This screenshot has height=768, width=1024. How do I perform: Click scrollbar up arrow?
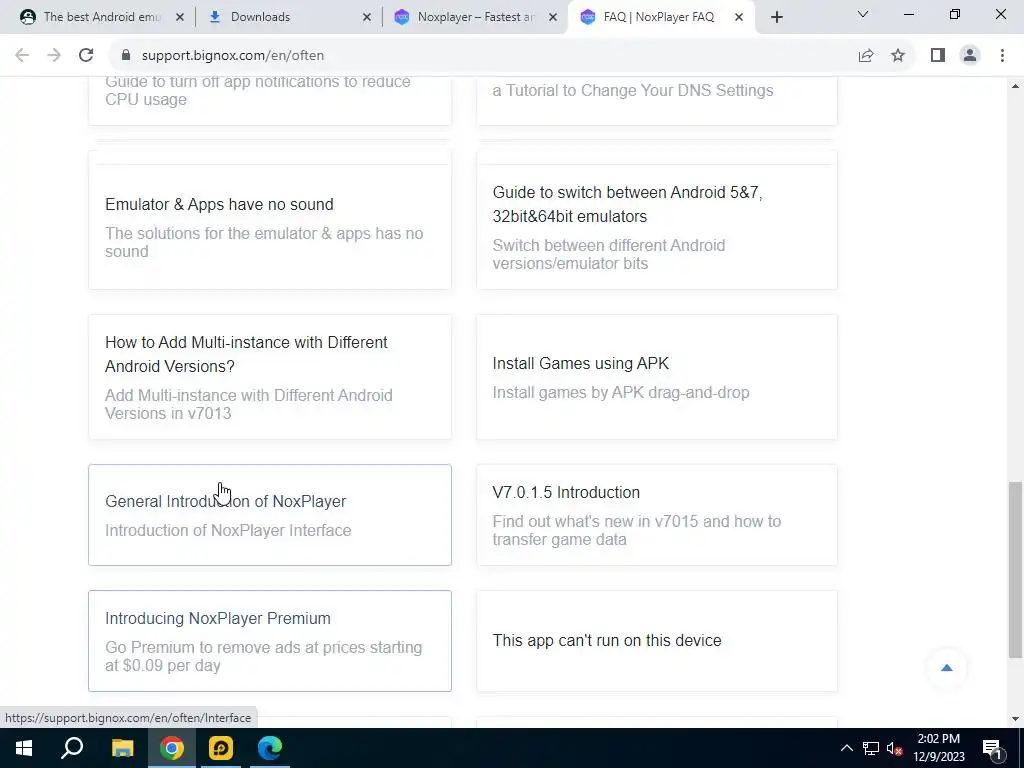[x=1015, y=86]
